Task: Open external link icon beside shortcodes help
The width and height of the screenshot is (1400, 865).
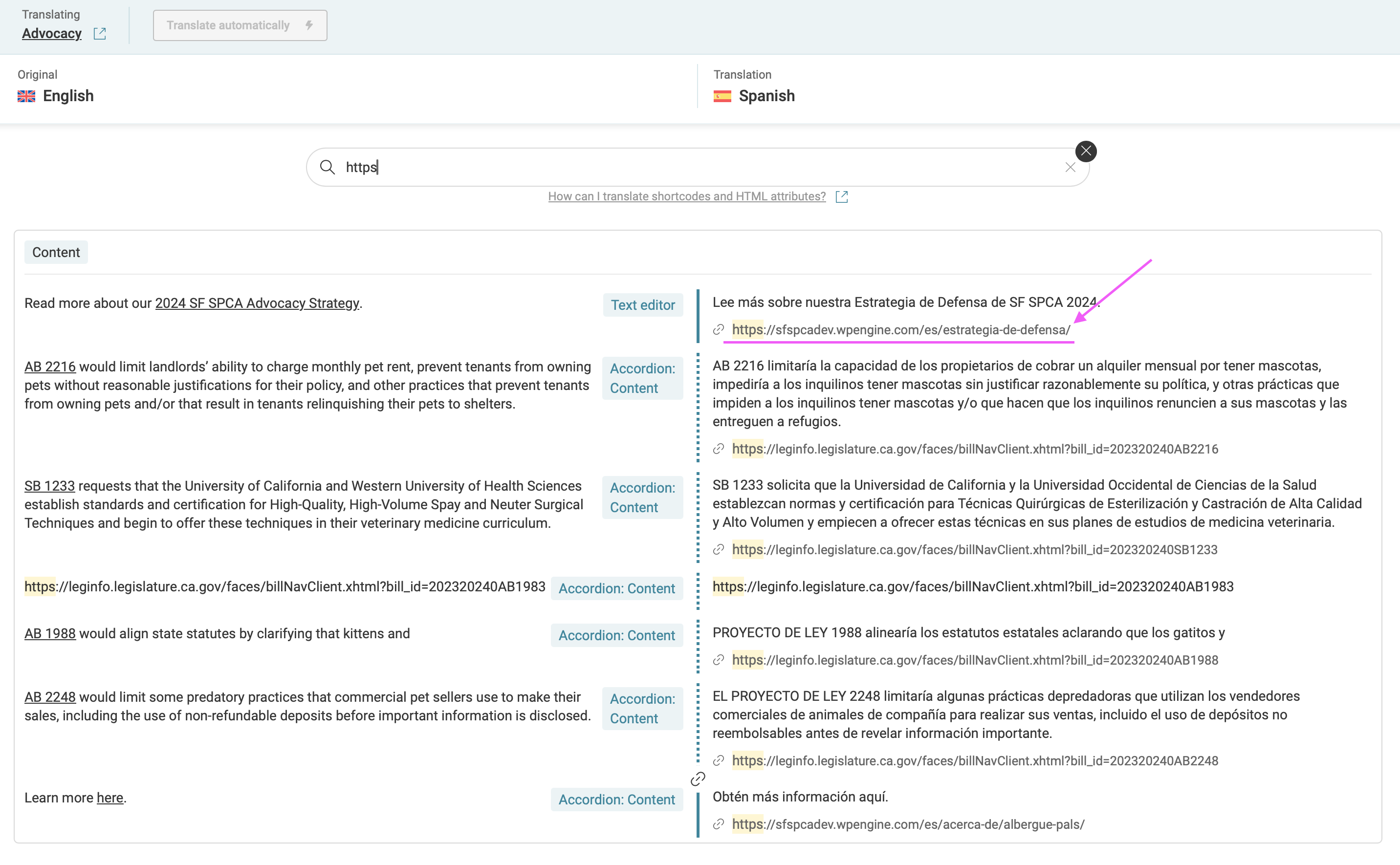Action: (841, 196)
